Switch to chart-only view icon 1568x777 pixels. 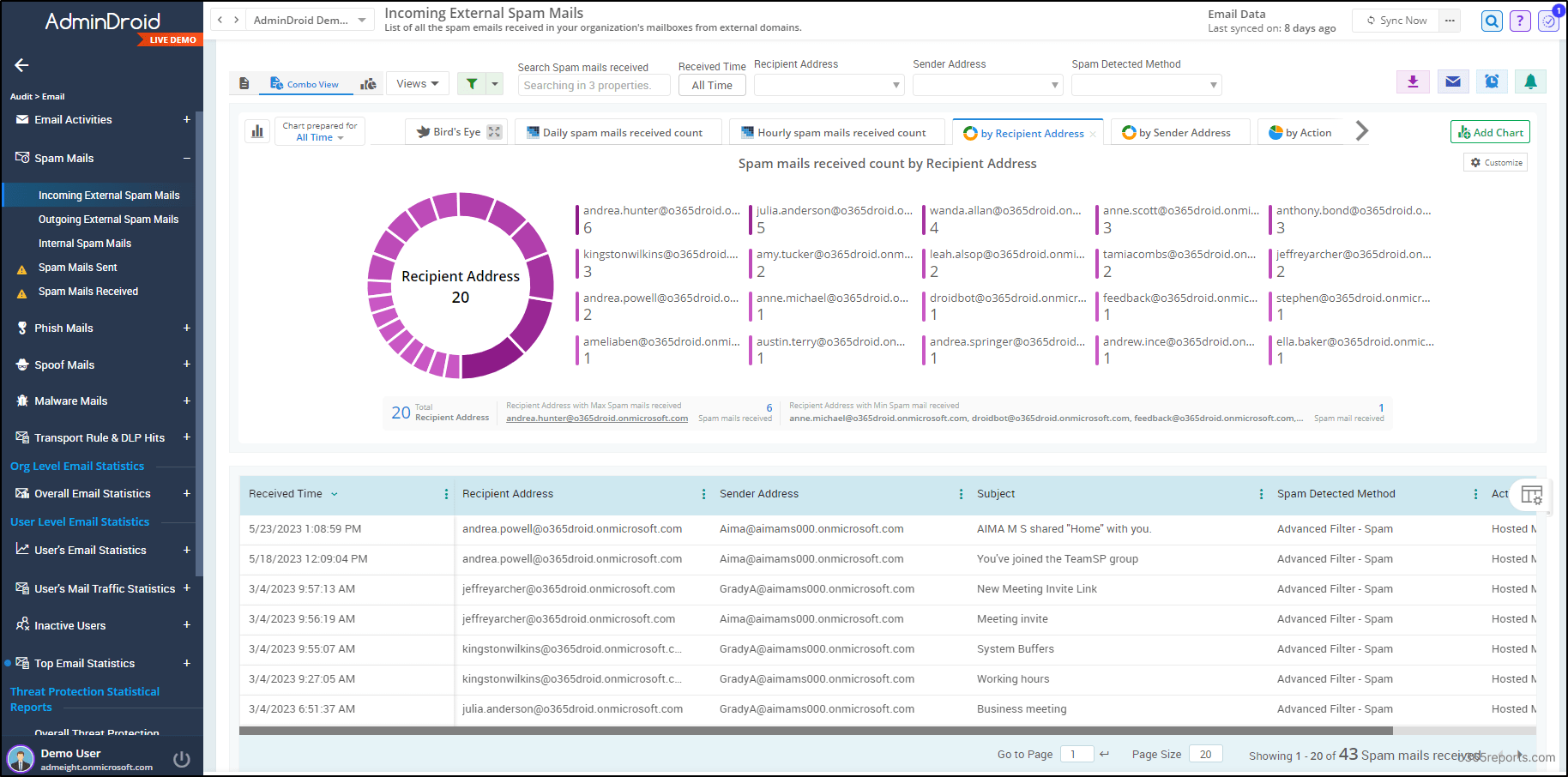[x=369, y=83]
